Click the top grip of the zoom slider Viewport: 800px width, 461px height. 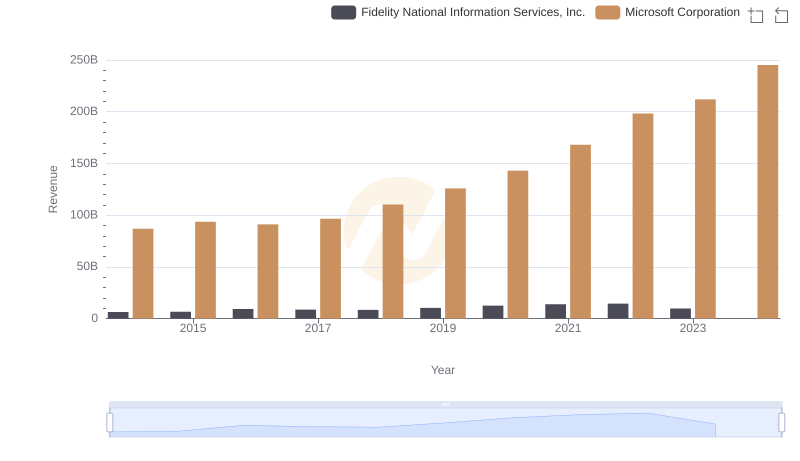pos(445,404)
